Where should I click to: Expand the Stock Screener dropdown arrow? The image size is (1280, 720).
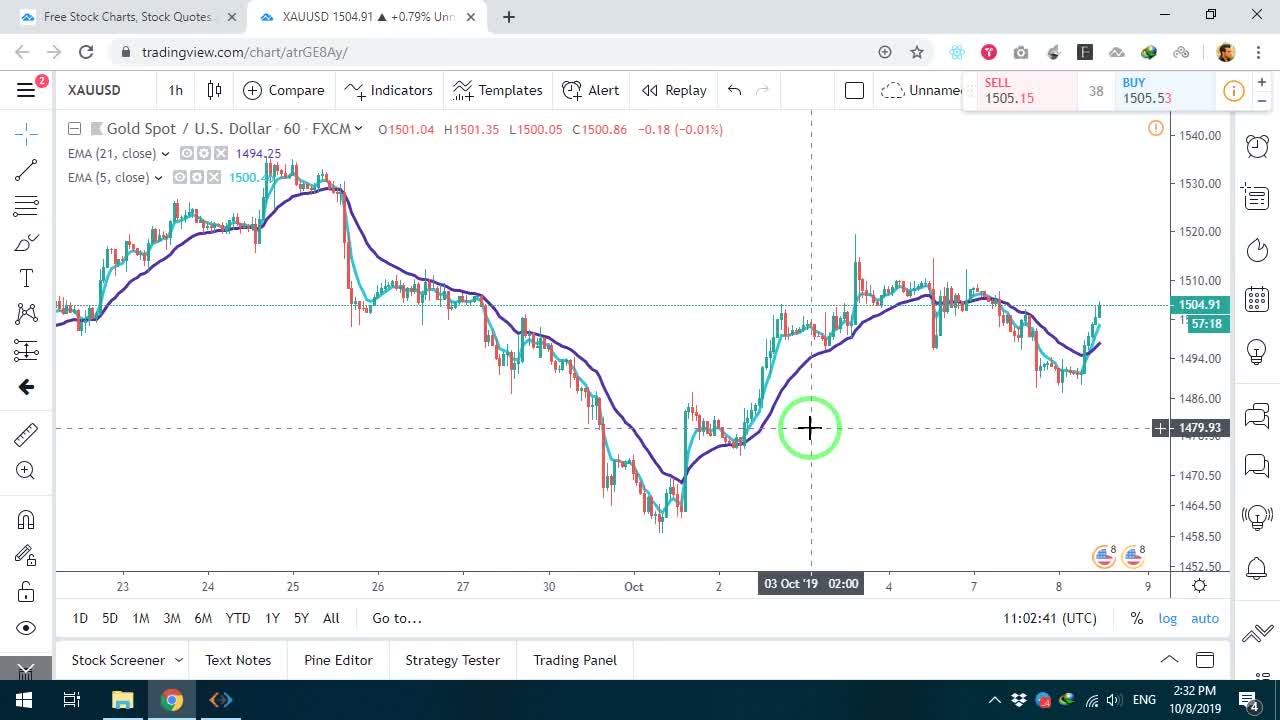pos(179,660)
